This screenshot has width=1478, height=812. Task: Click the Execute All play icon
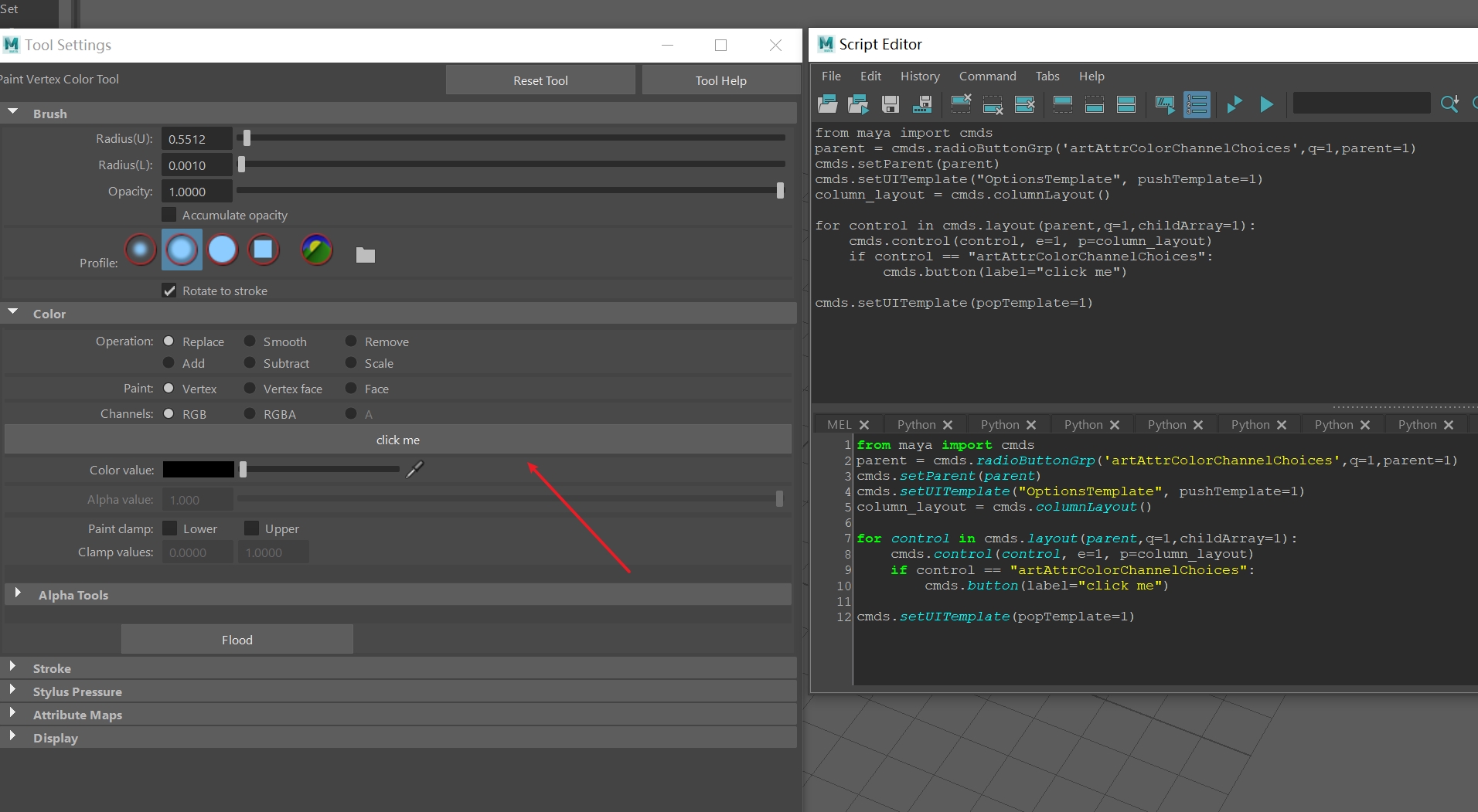pos(1266,104)
